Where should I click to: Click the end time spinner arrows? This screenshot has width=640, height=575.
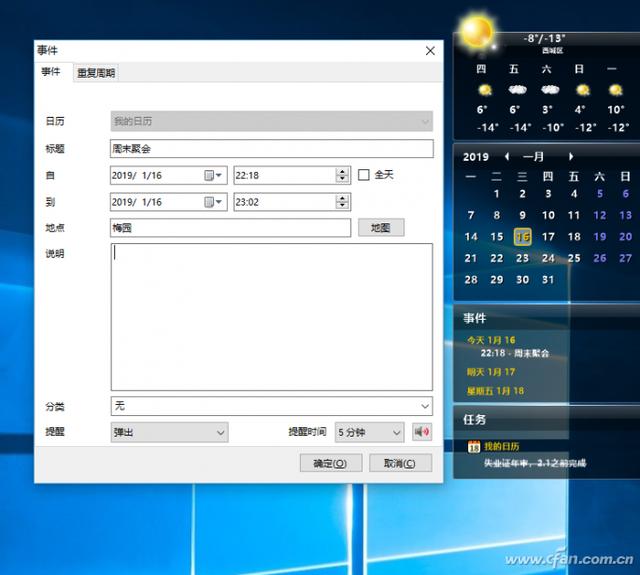[342, 202]
